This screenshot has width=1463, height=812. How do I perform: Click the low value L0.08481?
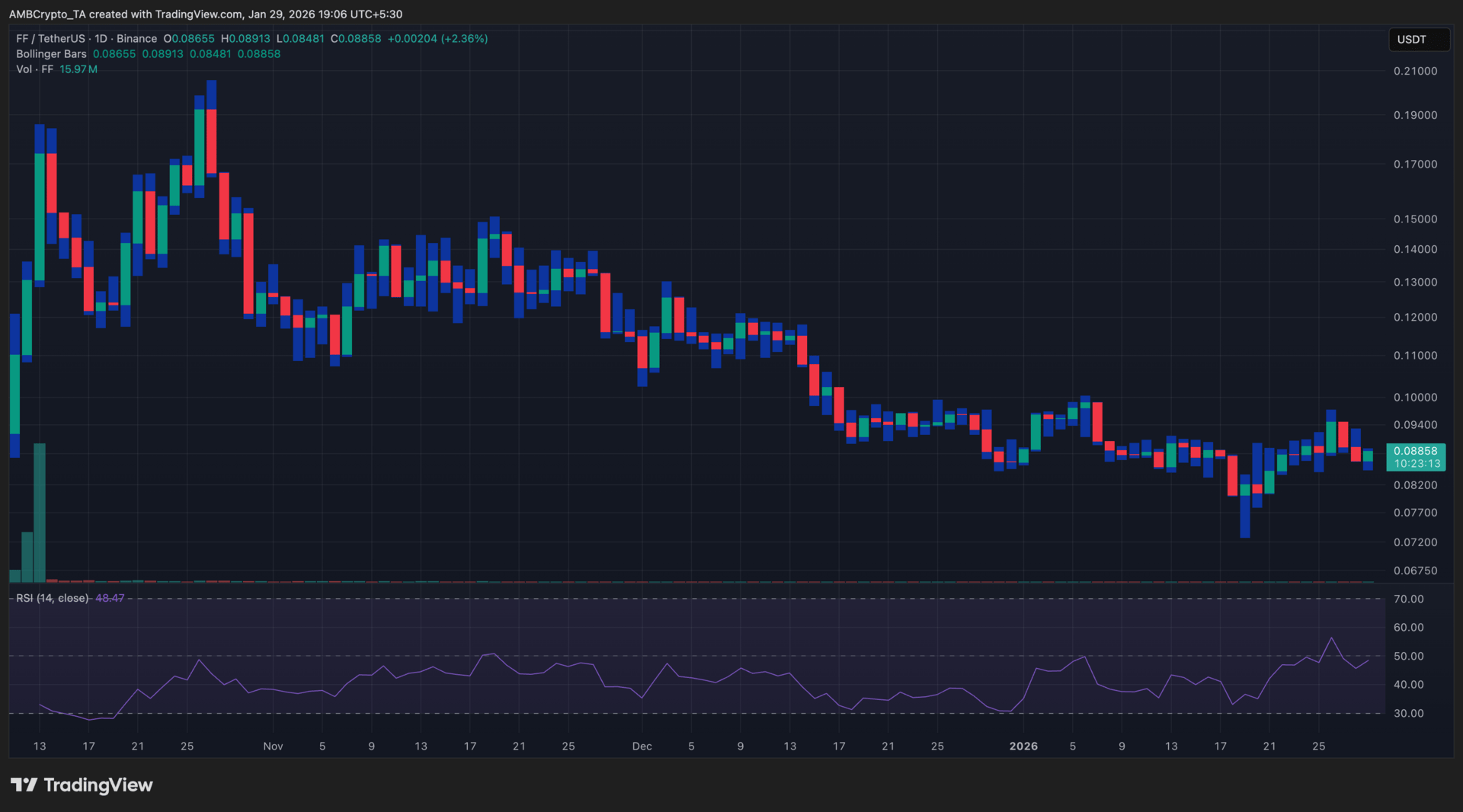click(x=300, y=38)
